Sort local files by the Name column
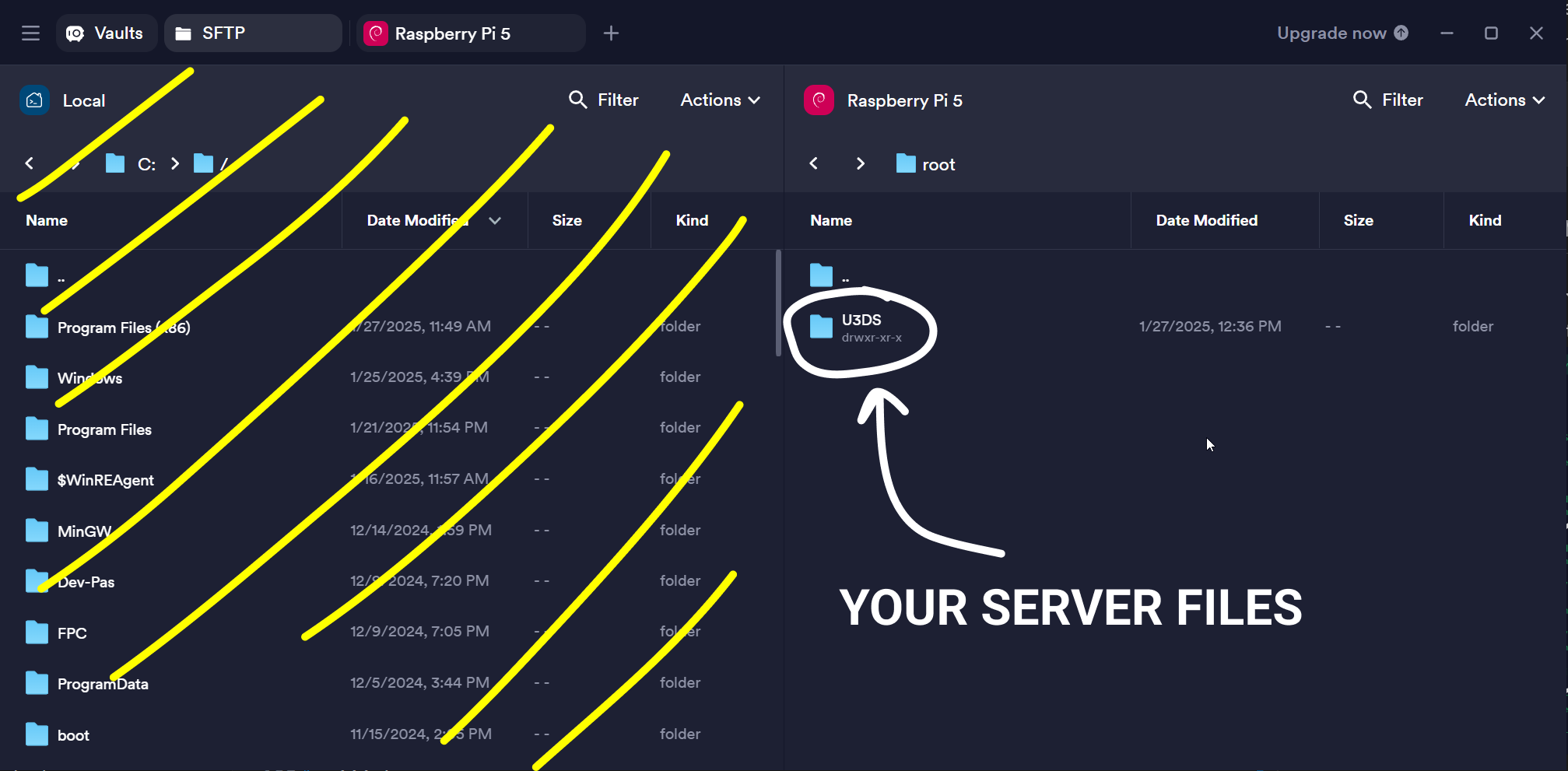This screenshot has width=1568, height=771. [46, 220]
